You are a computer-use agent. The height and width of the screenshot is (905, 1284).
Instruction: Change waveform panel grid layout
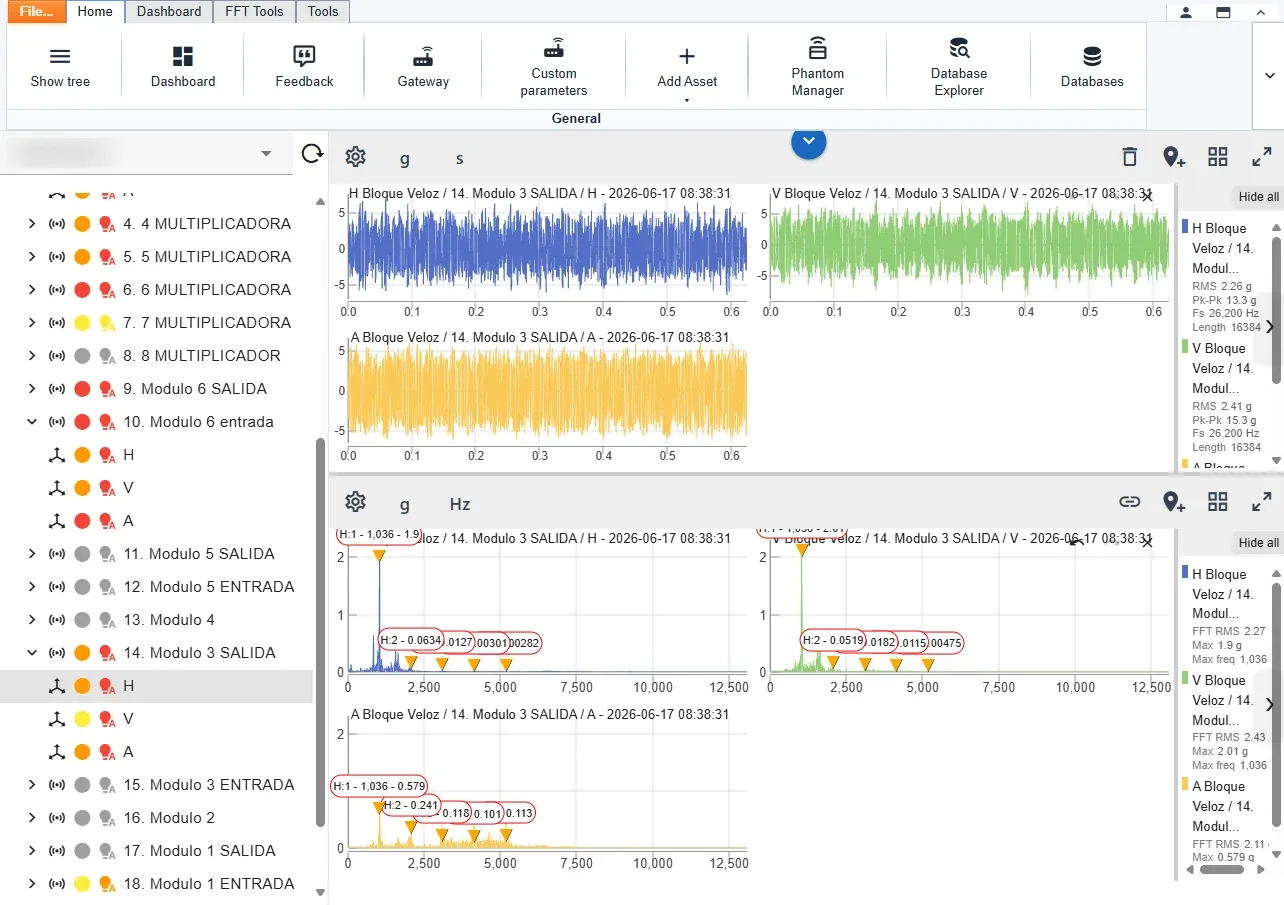pyautogui.click(x=1217, y=157)
